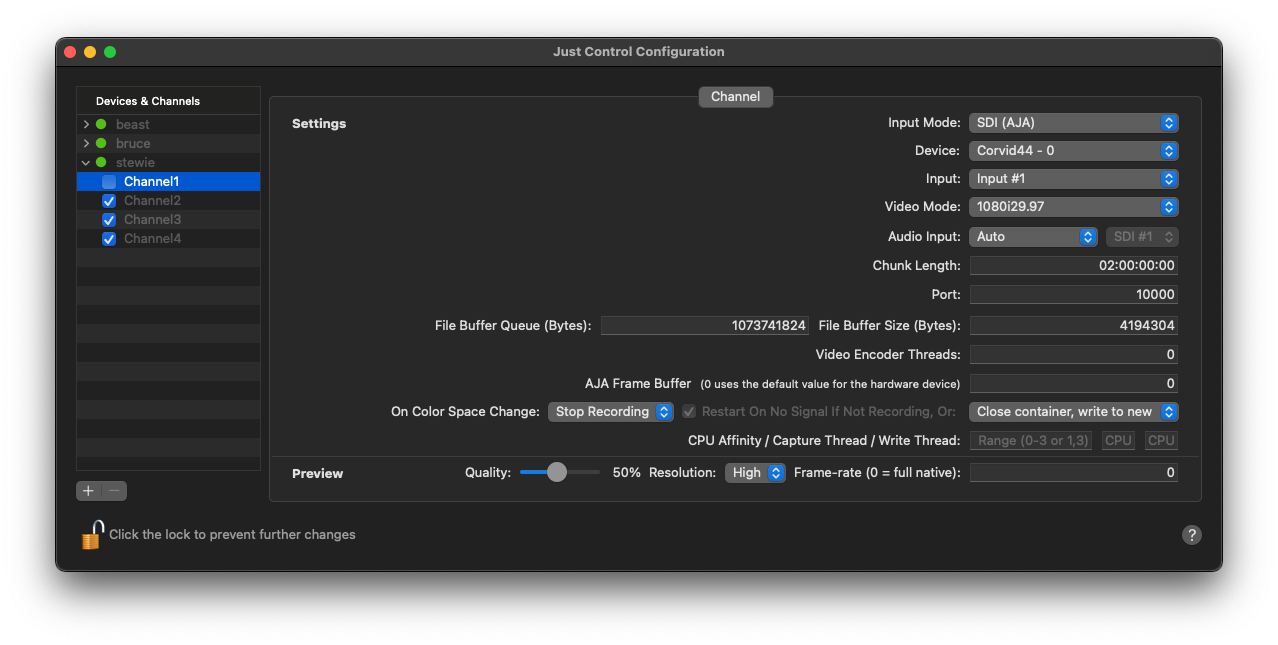The image size is (1278, 645).
Task: Close the Just Control Configuration window
Action: (70, 52)
